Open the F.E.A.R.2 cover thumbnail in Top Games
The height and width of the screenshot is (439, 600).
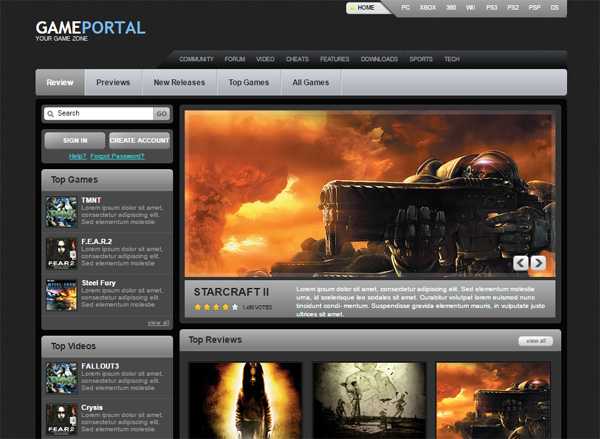point(62,253)
